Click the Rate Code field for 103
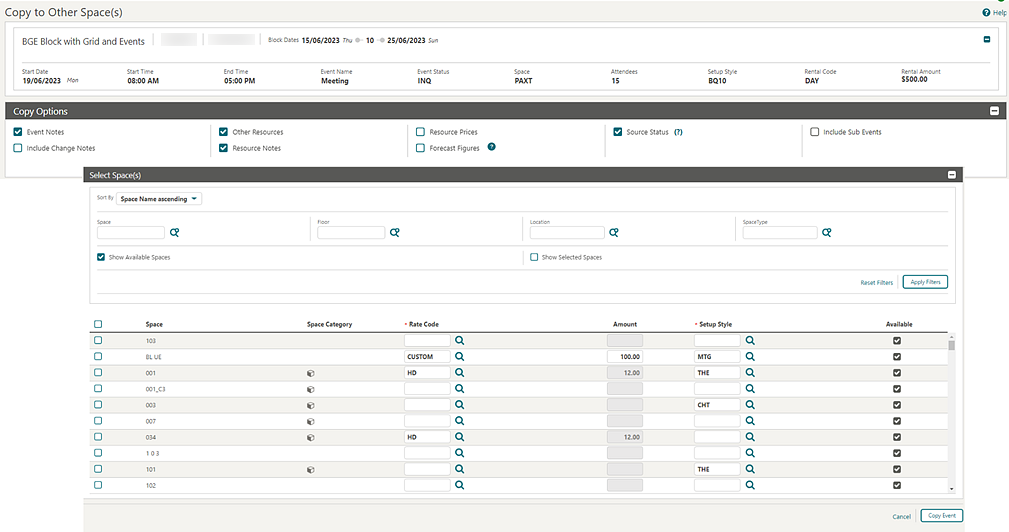The height and width of the screenshot is (532, 1009). coord(427,341)
